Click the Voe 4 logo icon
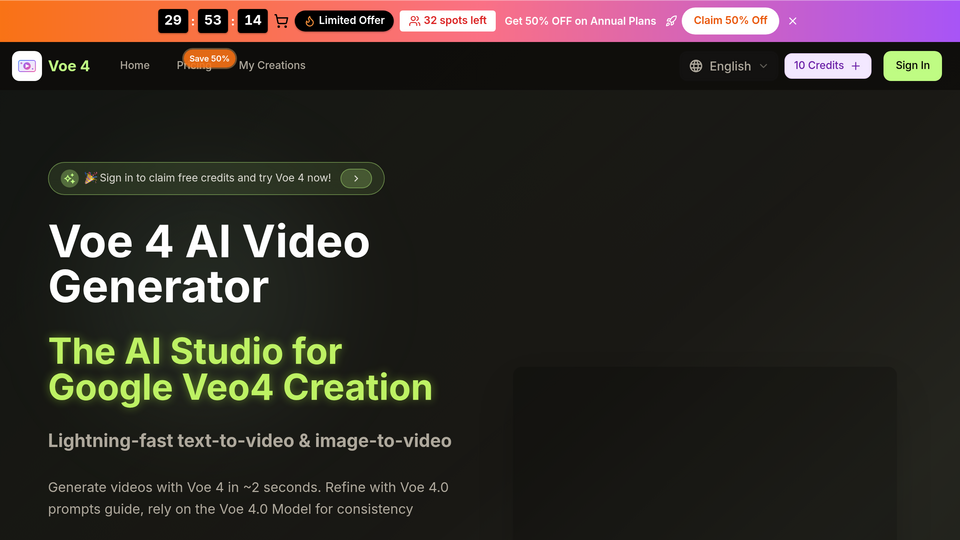Image resolution: width=960 pixels, height=540 pixels. pyautogui.click(x=27, y=66)
